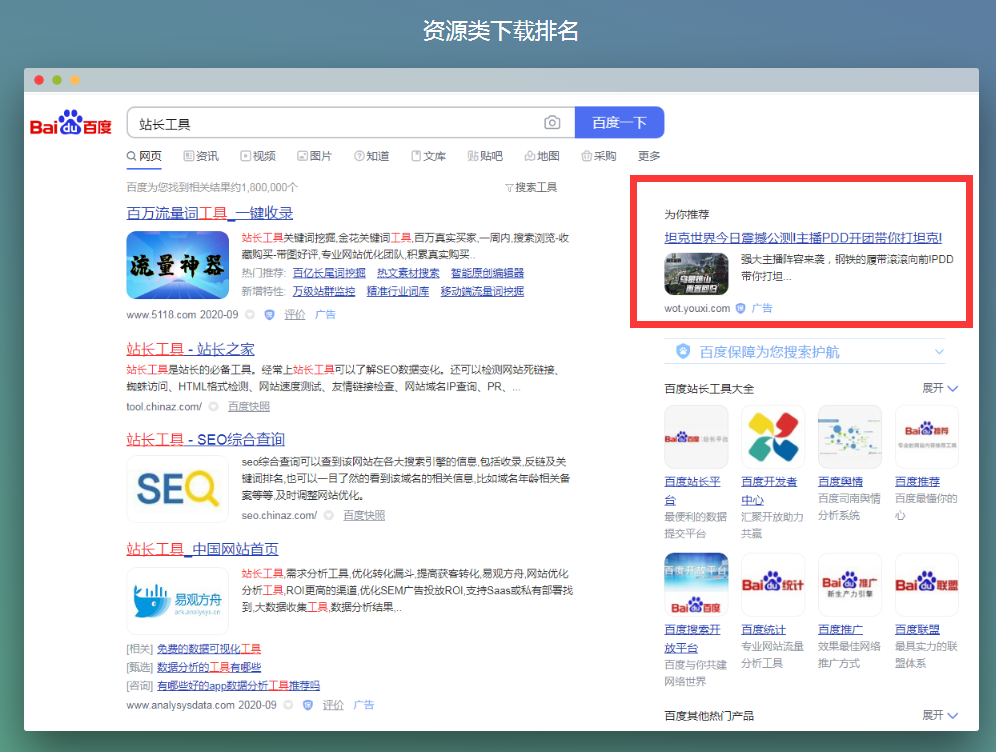Switch to the 地图 tab

point(542,156)
